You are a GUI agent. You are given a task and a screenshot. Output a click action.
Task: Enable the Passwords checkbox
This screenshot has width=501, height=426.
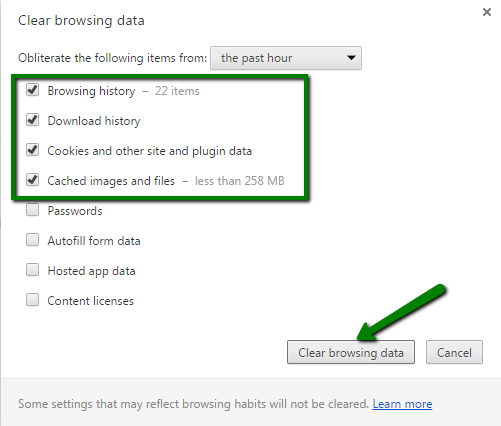click(33, 210)
